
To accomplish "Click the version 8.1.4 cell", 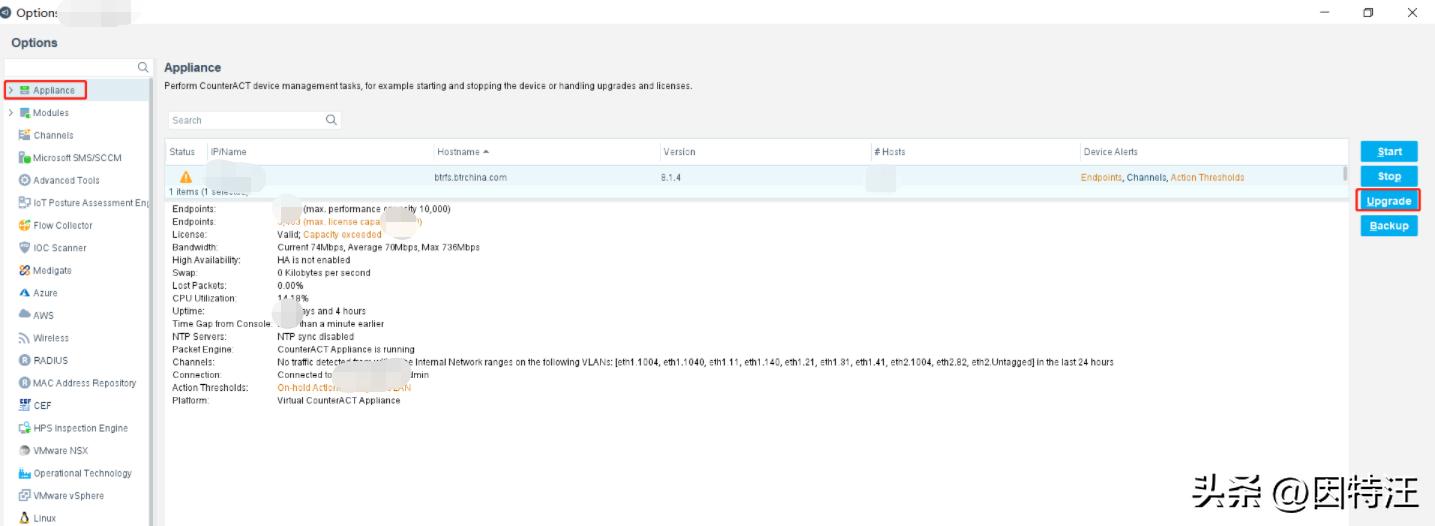I will [670, 177].
